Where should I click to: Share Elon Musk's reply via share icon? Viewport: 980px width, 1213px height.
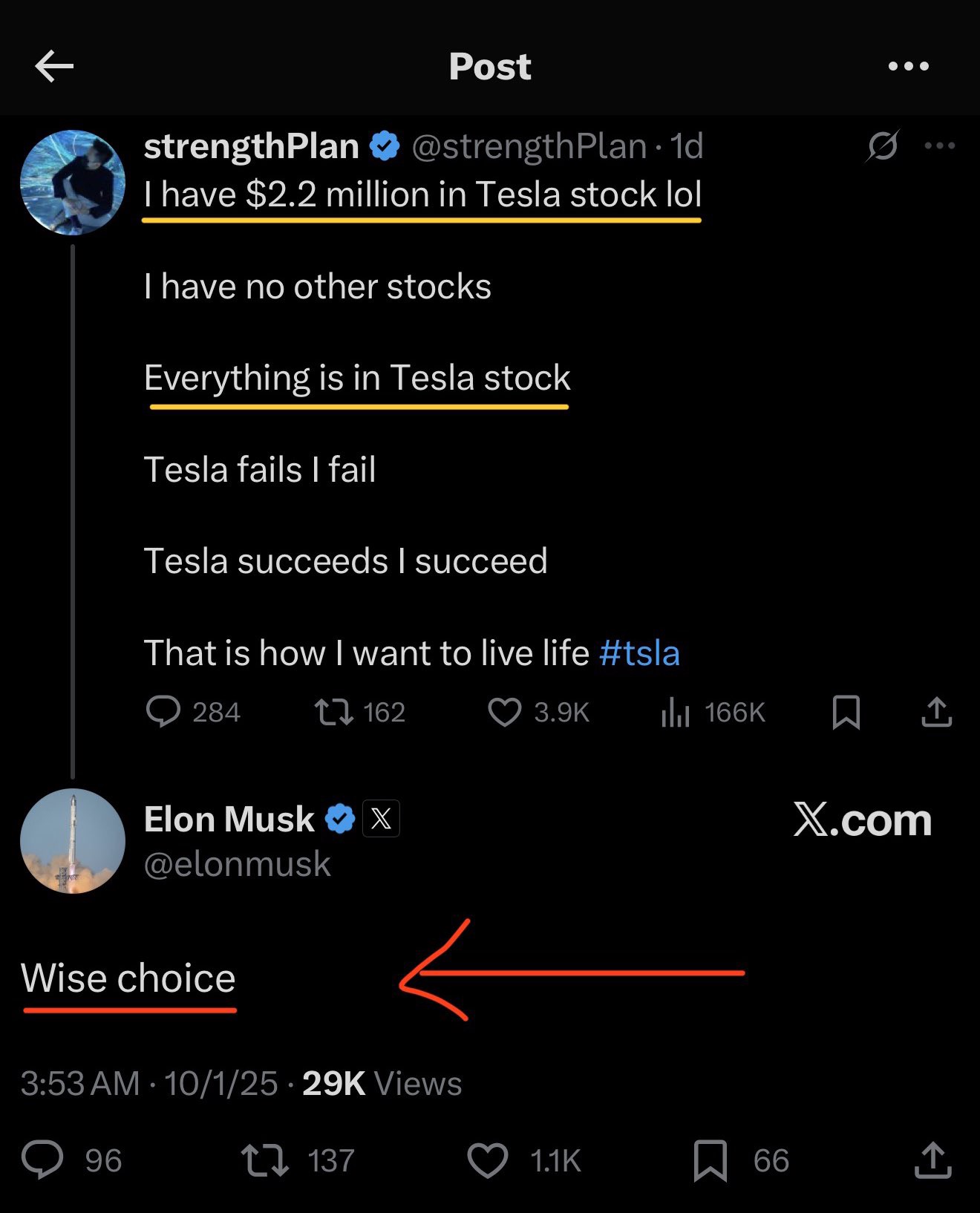[x=932, y=1160]
